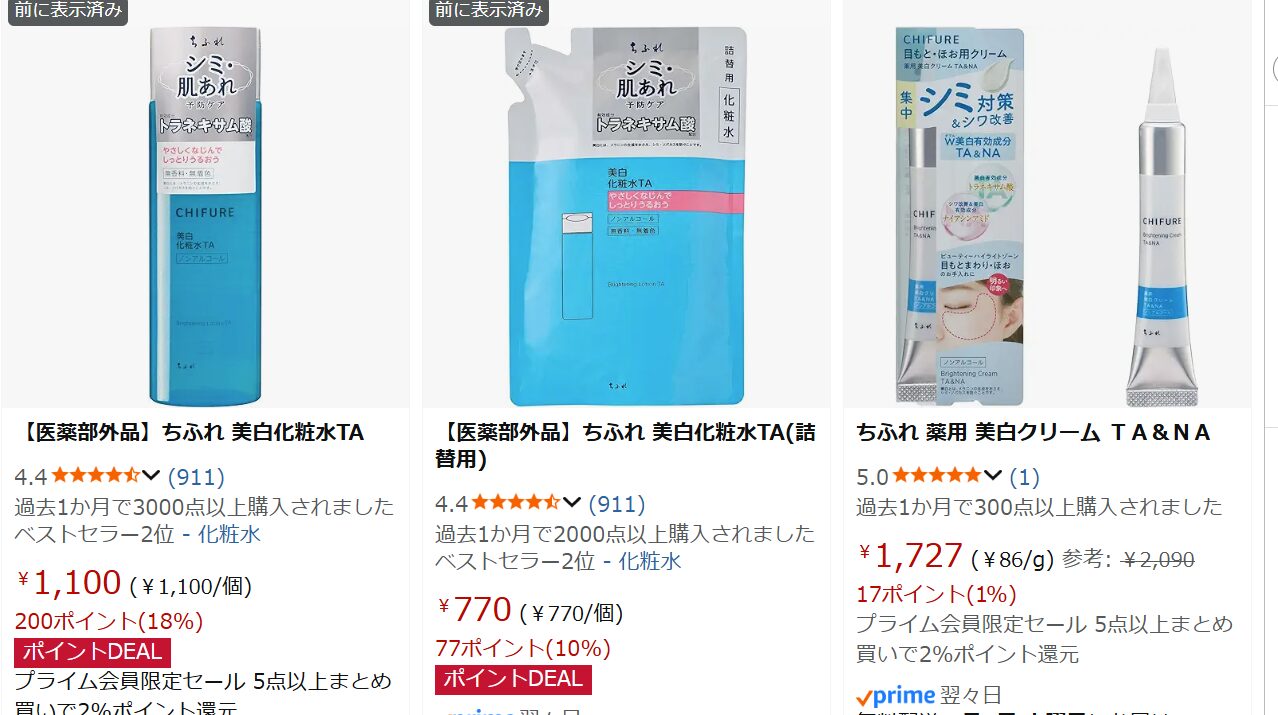Click the prime logo under TA&NA cream
The image size is (1278, 715).
coord(896,696)
